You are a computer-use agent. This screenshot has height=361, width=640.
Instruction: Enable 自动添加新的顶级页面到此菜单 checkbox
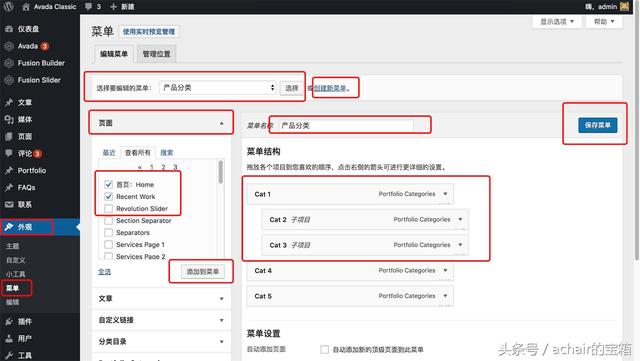click(x=324, y=350)
